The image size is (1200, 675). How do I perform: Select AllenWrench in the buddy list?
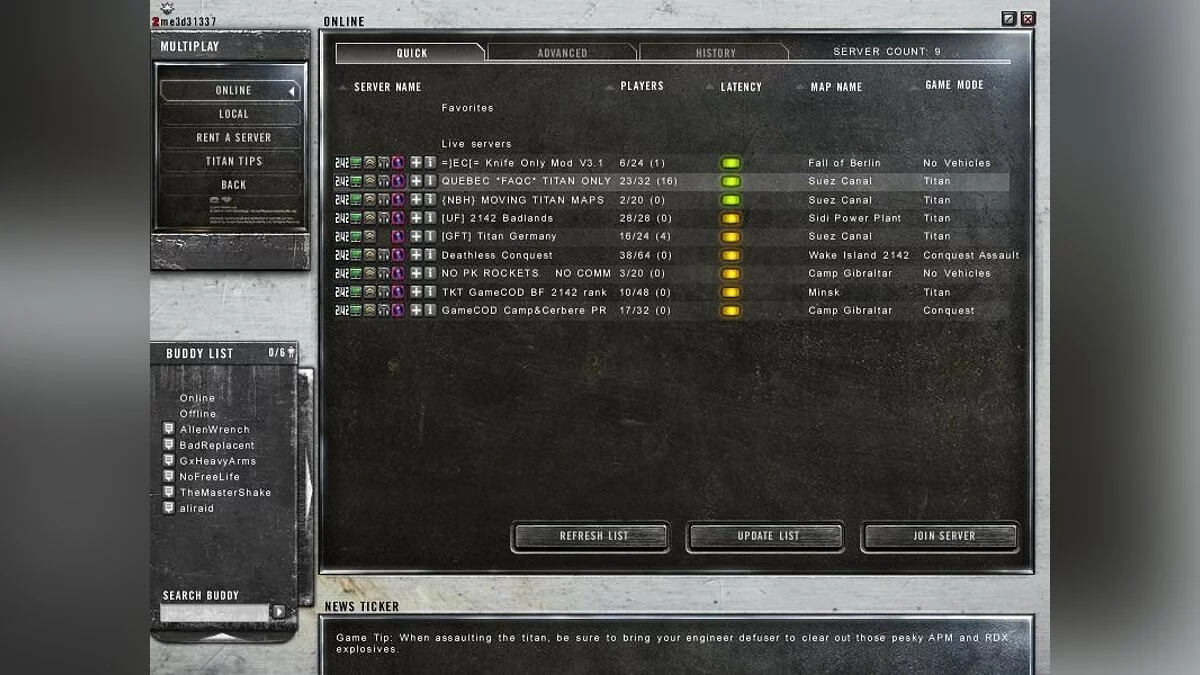(215, 429)
